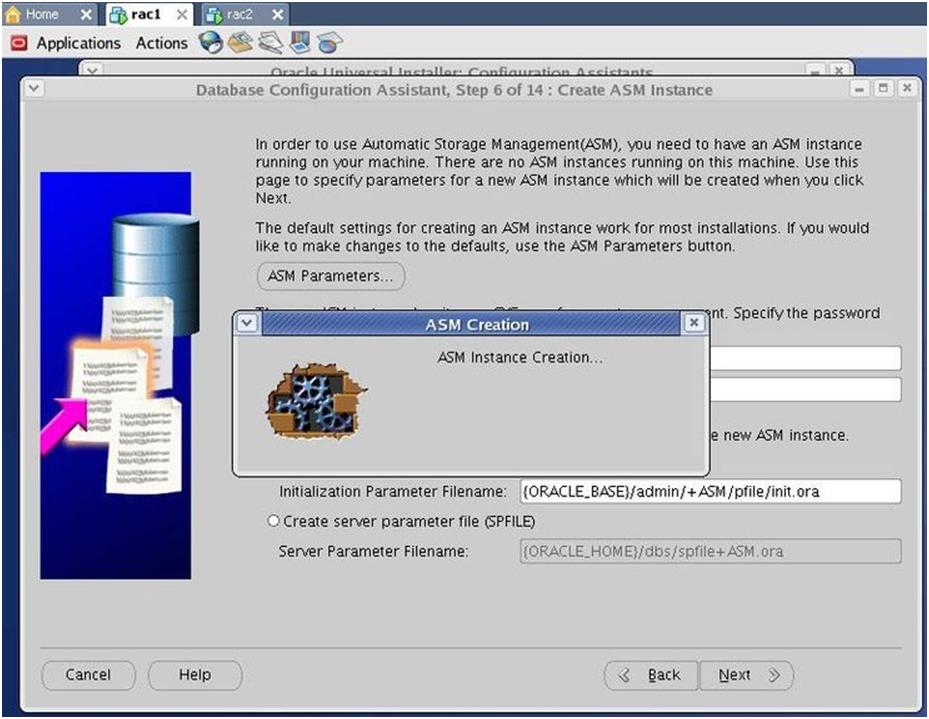The image size is (929, 719).
Task: Click the red Oracle logo icon
Action: (x=19, y=43)
